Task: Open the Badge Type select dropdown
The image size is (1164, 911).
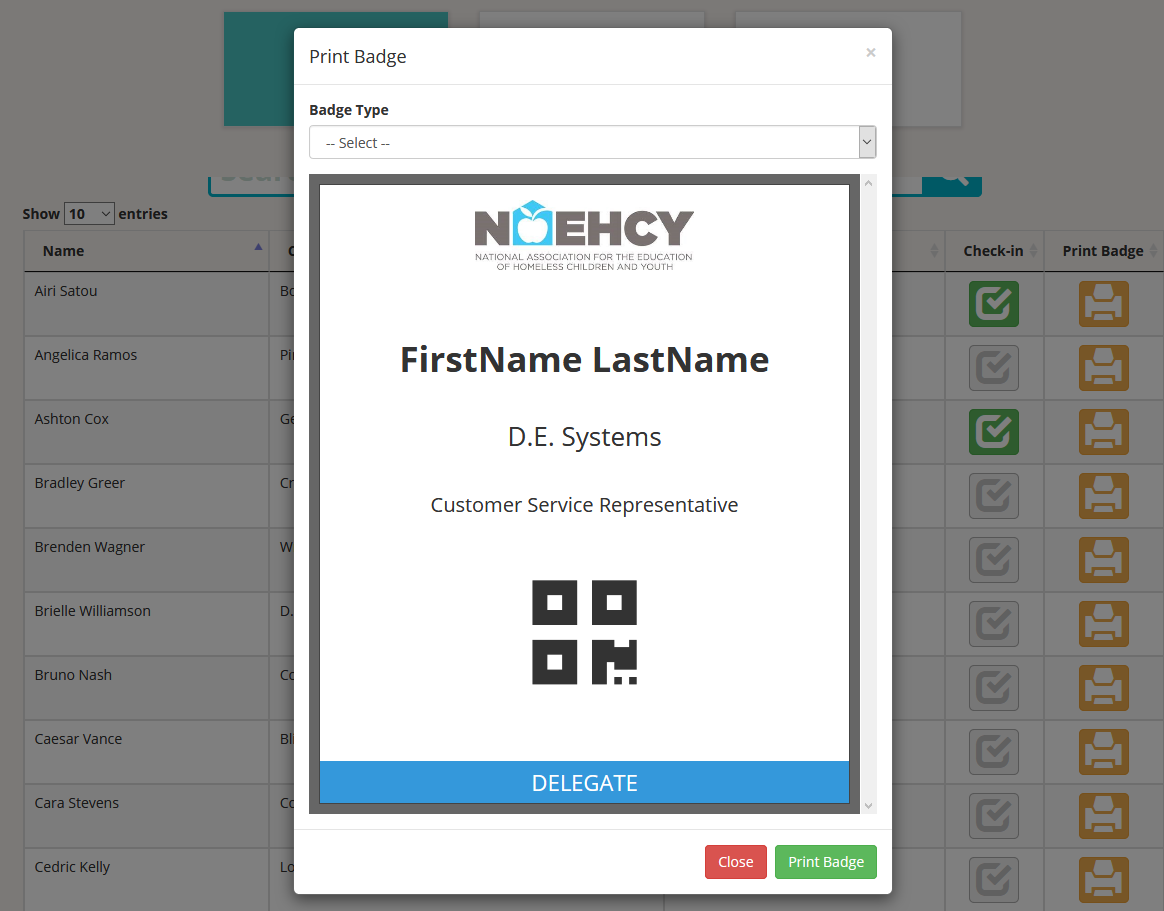Action: (592, 142)
